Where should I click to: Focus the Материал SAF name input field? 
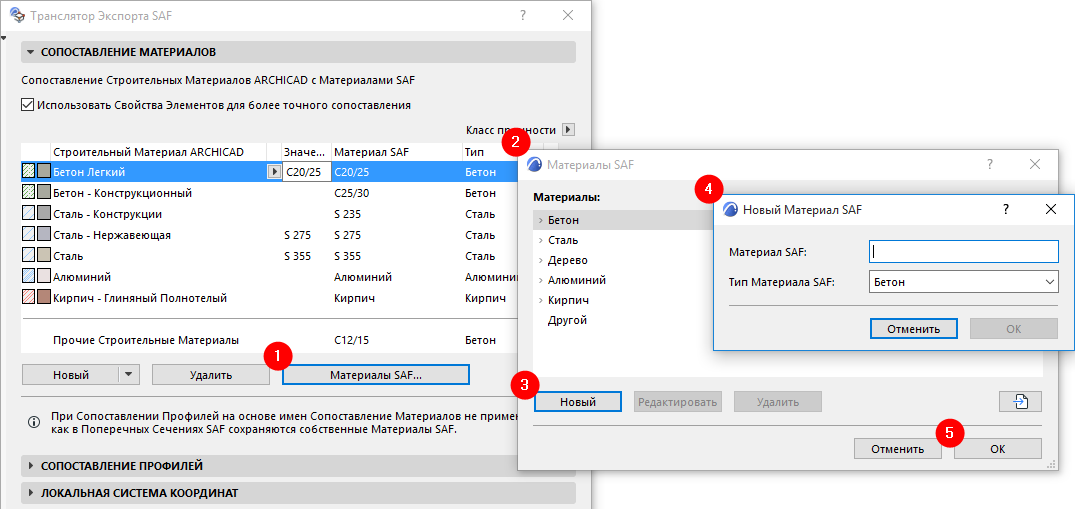pos(964,252)
